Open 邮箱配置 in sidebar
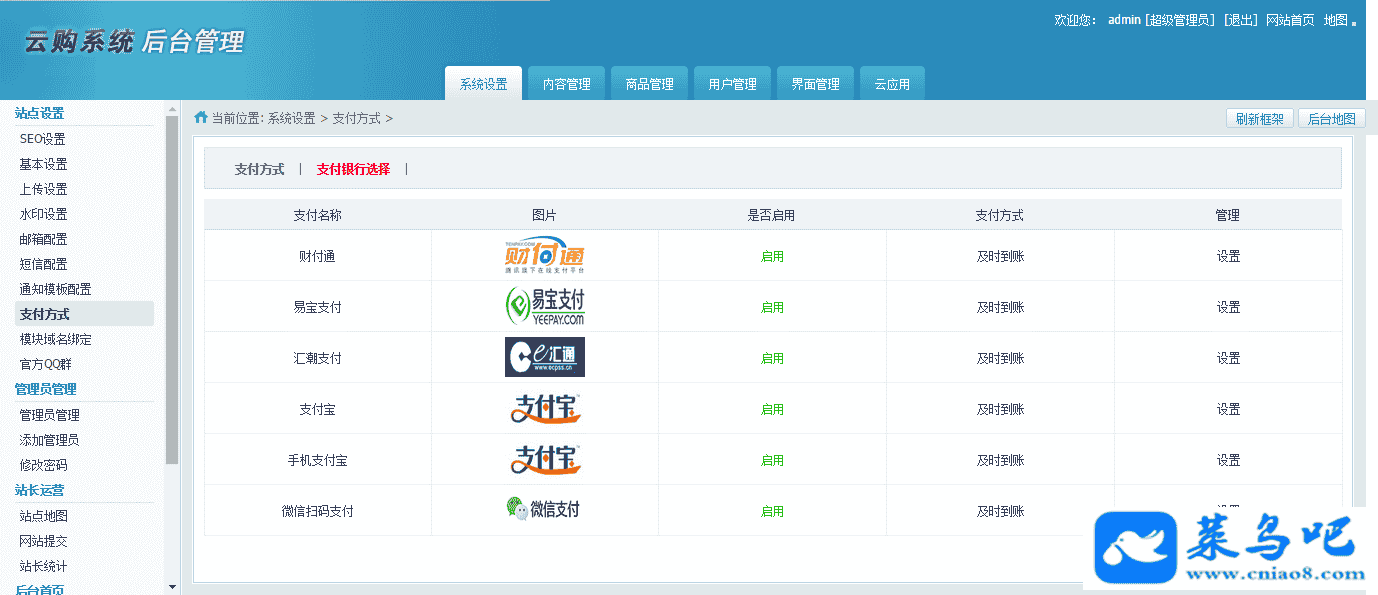Viewport: 1378px width, 595px height. pos(44,239)
